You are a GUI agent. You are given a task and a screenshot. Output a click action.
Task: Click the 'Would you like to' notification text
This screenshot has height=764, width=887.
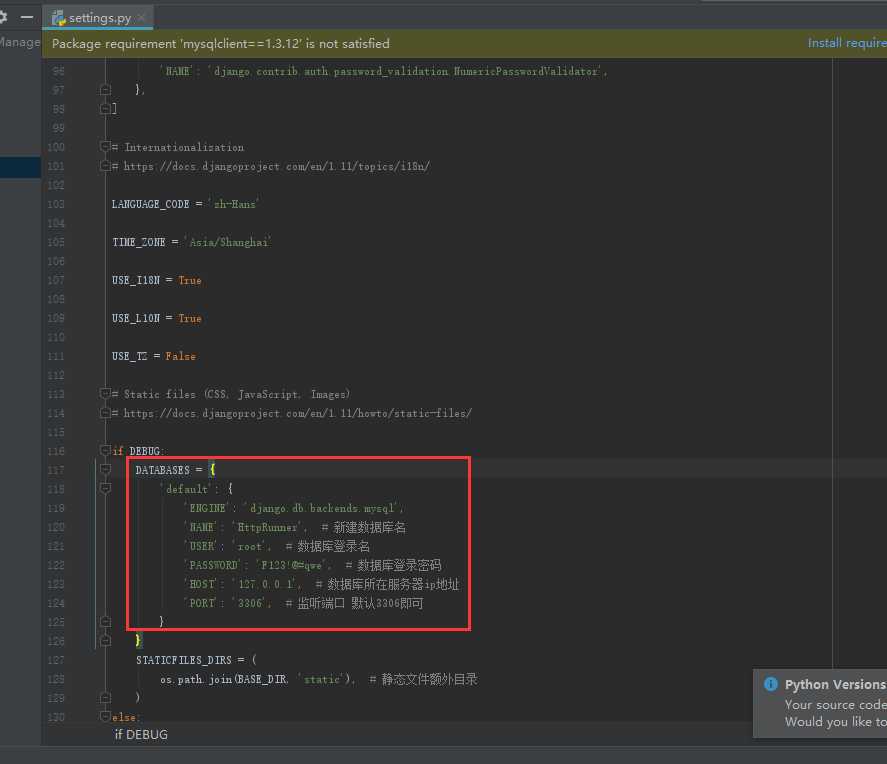coord(836,722)
